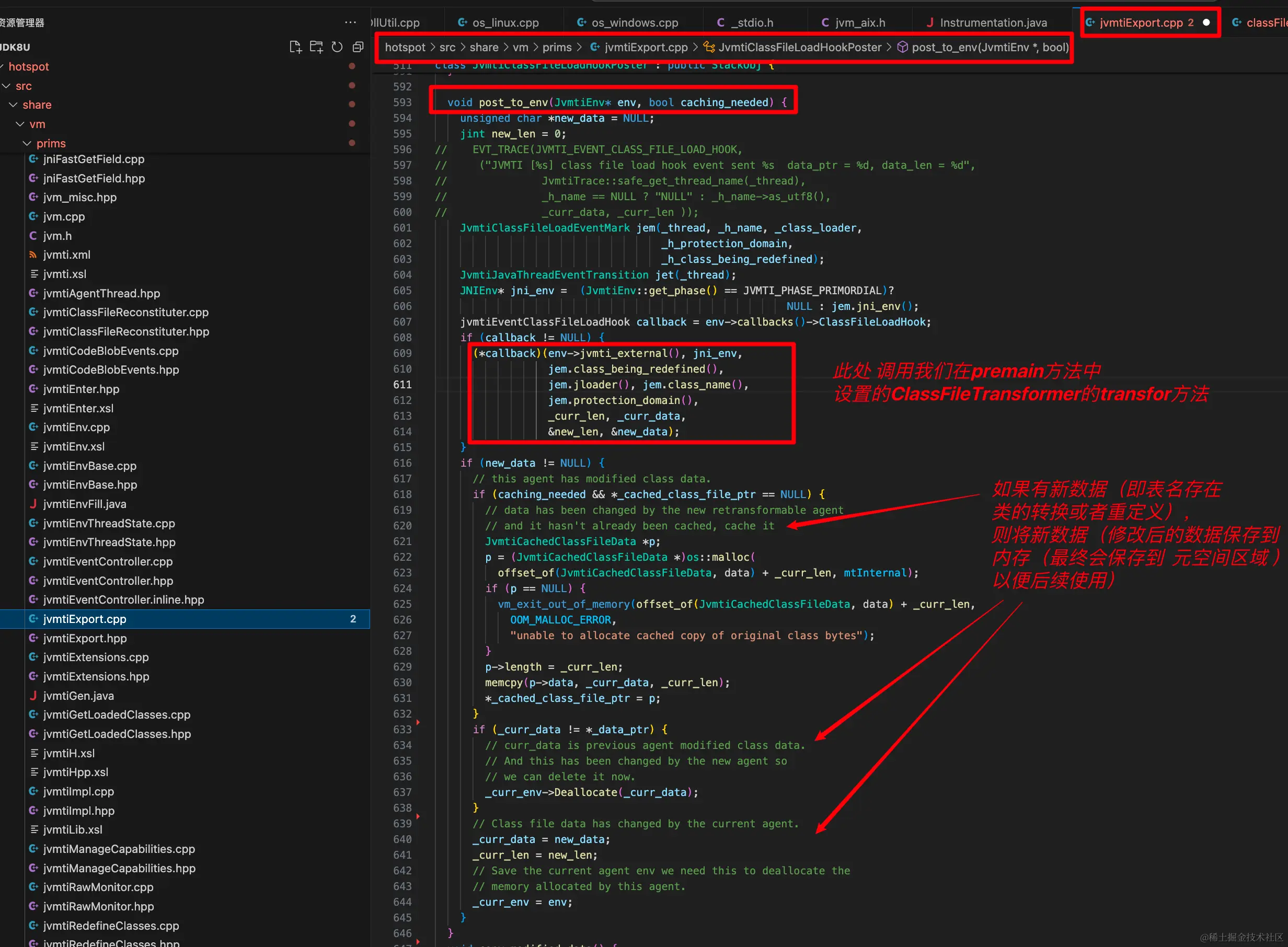1288x947 pixels.
Task: Open the explorer more actions menu
Action: pyautogui.click(x=350, y=22)
